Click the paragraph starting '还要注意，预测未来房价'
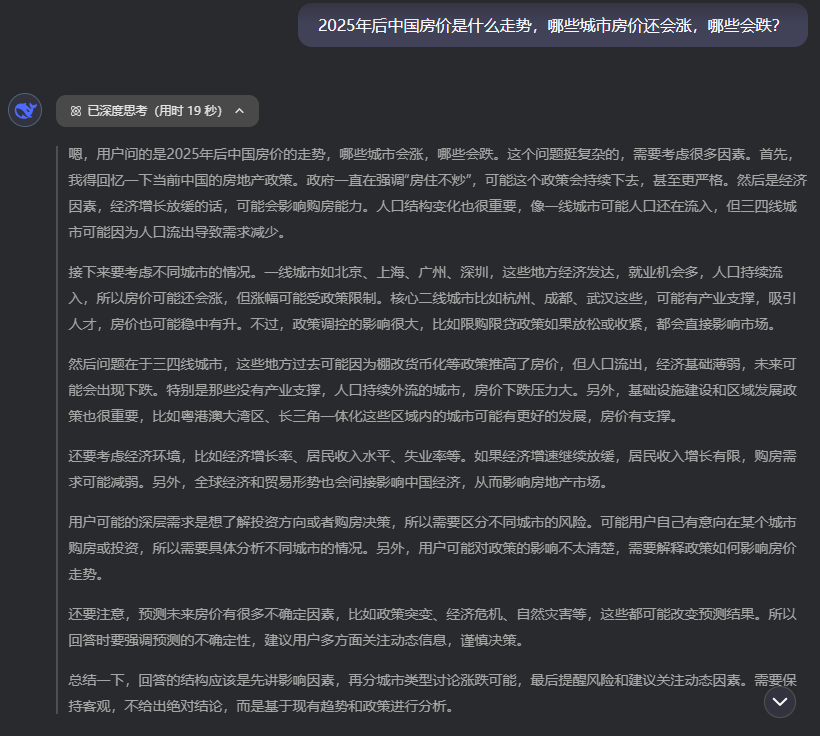Viewport: 820px width, 736px height. point(433,627)
